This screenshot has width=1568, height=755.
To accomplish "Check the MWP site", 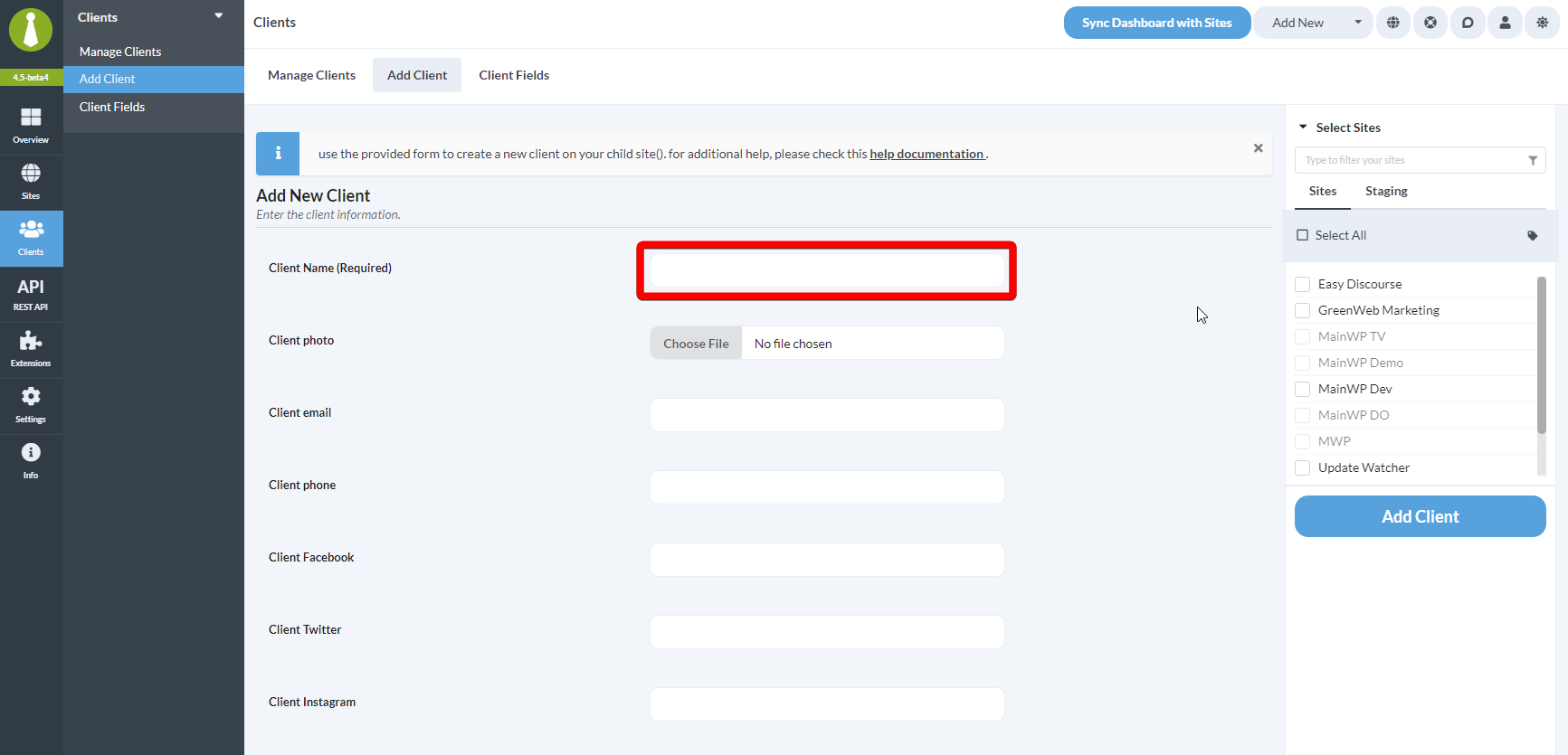I will coord(1303,441).
